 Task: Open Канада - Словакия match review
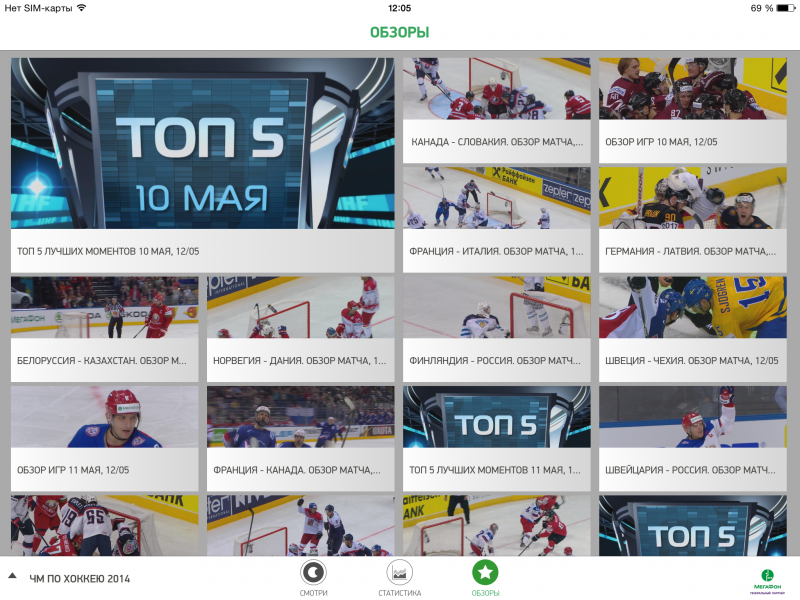pos(496,110)
